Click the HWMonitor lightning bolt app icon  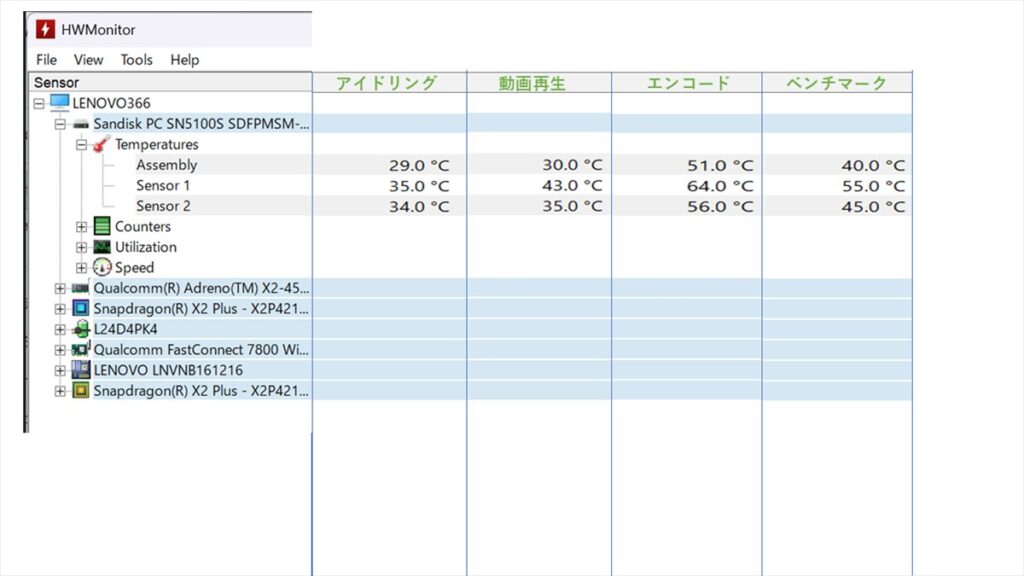point(45,29)
